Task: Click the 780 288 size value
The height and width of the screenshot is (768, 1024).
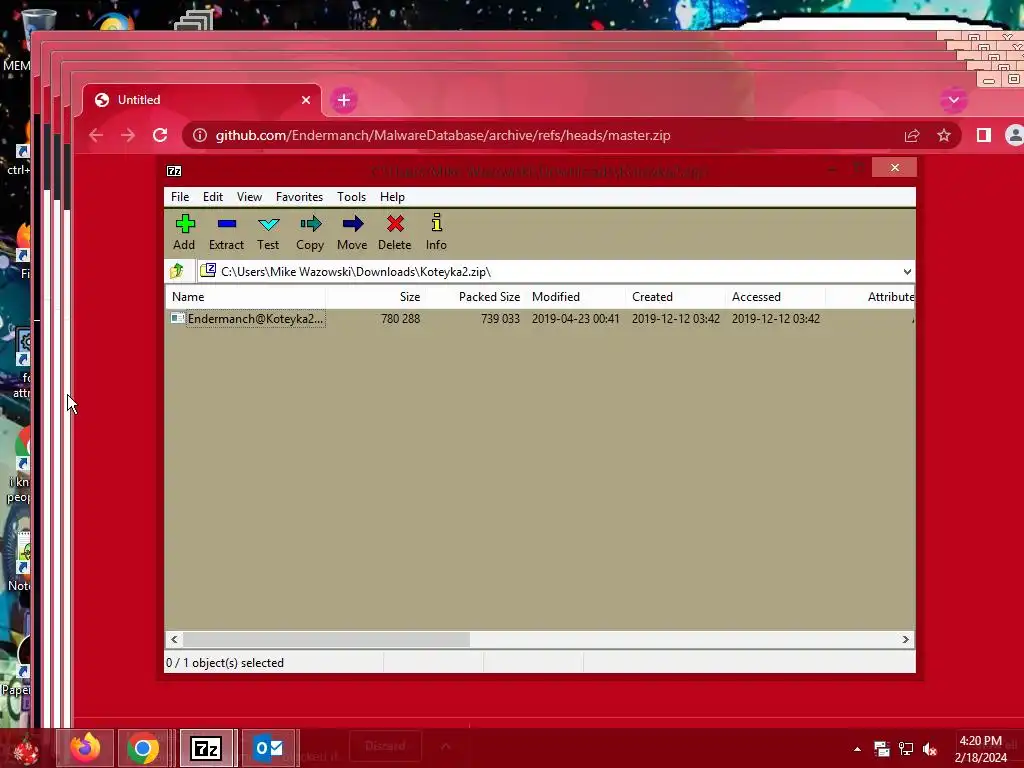Action: coord(400,319)
